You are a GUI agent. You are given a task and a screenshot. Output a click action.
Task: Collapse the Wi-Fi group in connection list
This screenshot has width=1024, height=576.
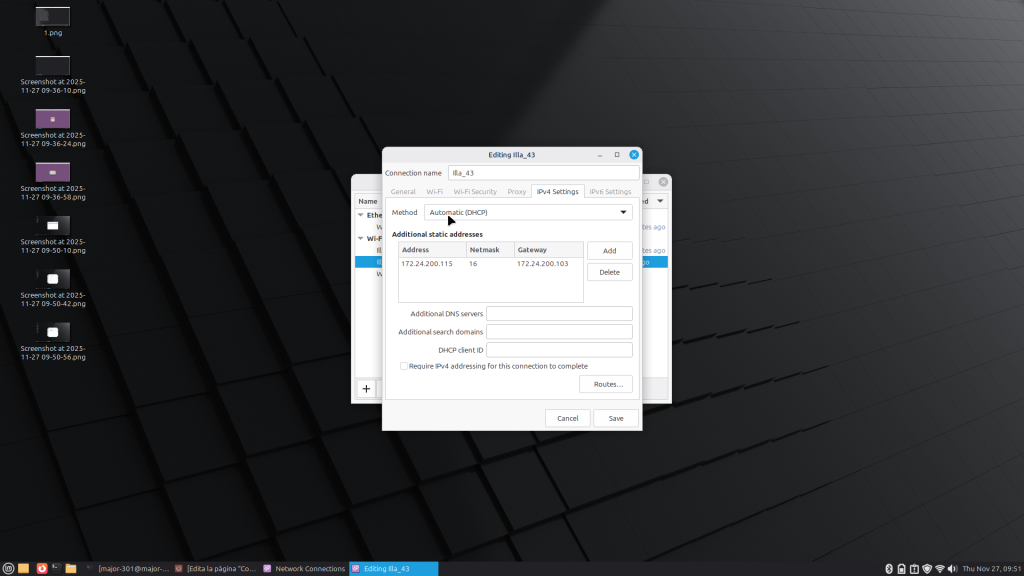pyautogui.click(x=361, y=238)
